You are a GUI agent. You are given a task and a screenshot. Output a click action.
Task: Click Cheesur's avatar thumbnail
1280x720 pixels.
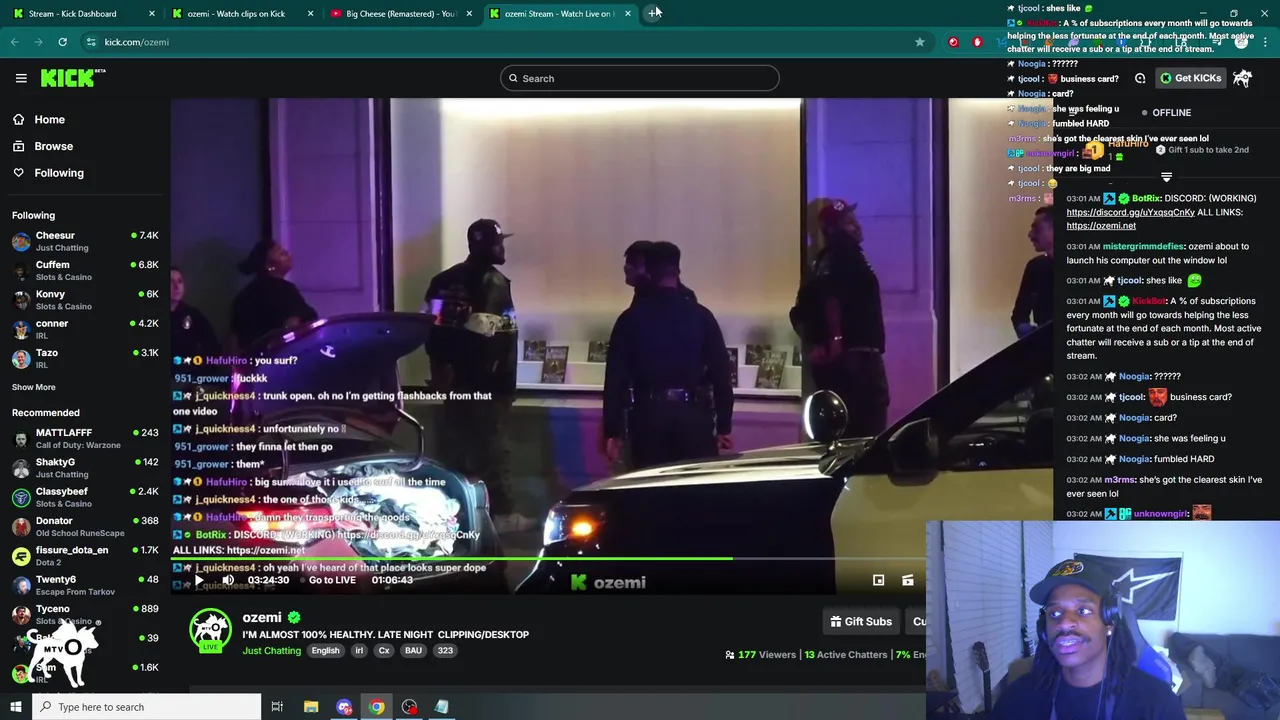[x=21, y=241]
